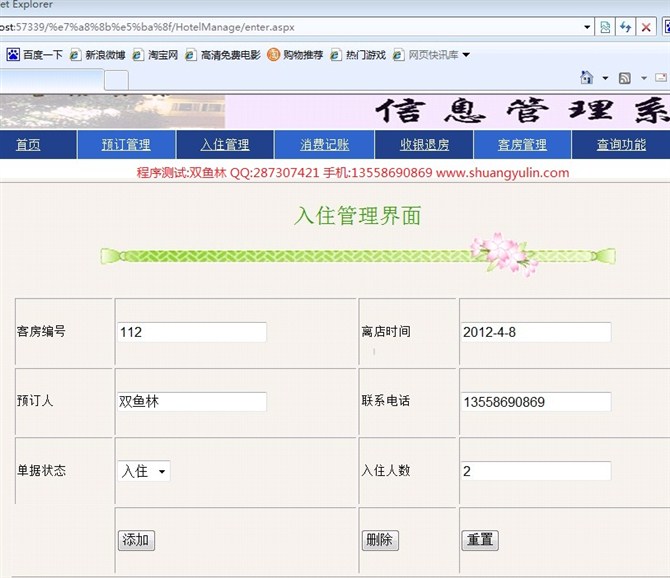Open the 百度一下 bookmark
Image resolution: width=670 pixels, height=578 pixels.
pos(34,55)
